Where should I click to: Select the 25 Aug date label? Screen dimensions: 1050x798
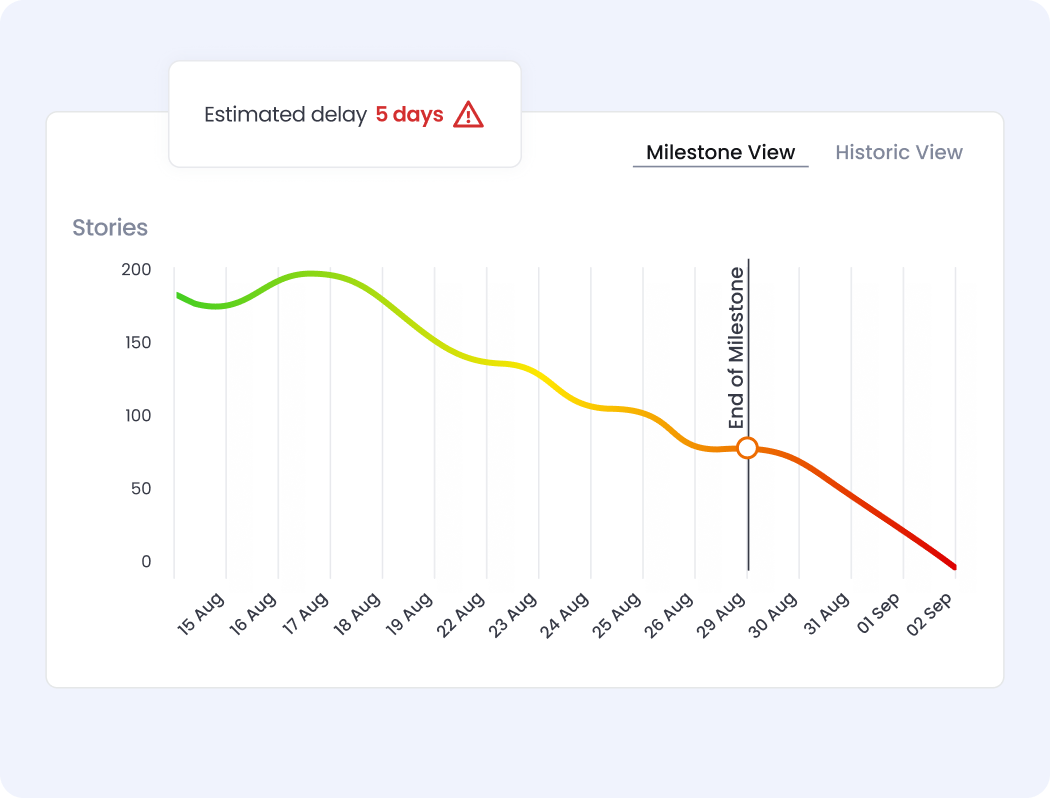(x=618, y=613)
